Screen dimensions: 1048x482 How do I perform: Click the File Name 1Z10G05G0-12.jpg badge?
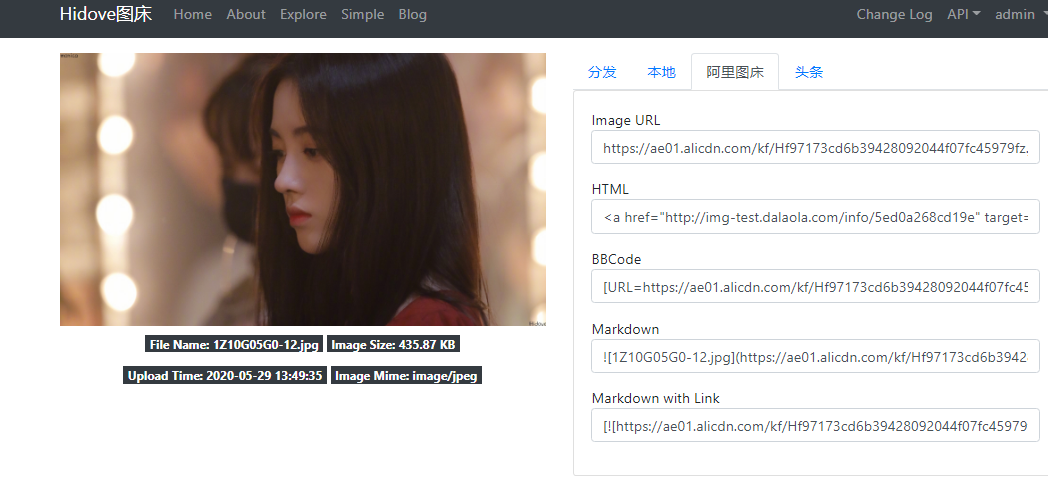click(234, 344)
